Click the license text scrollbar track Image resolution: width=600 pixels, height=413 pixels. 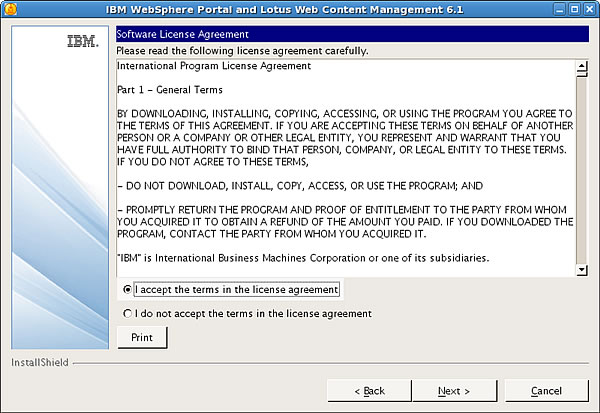coord(582,170)
